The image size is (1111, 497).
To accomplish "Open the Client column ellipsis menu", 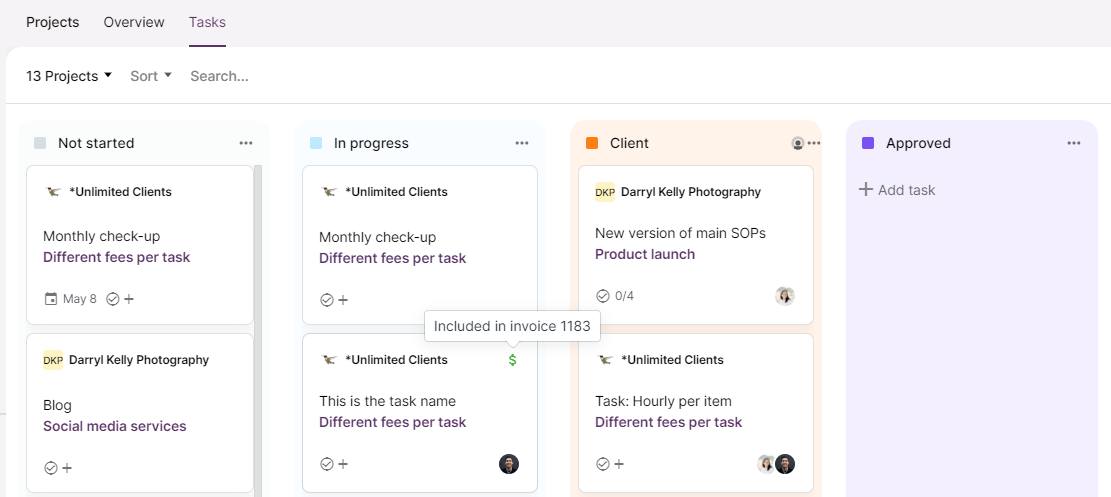I will 814,143.
